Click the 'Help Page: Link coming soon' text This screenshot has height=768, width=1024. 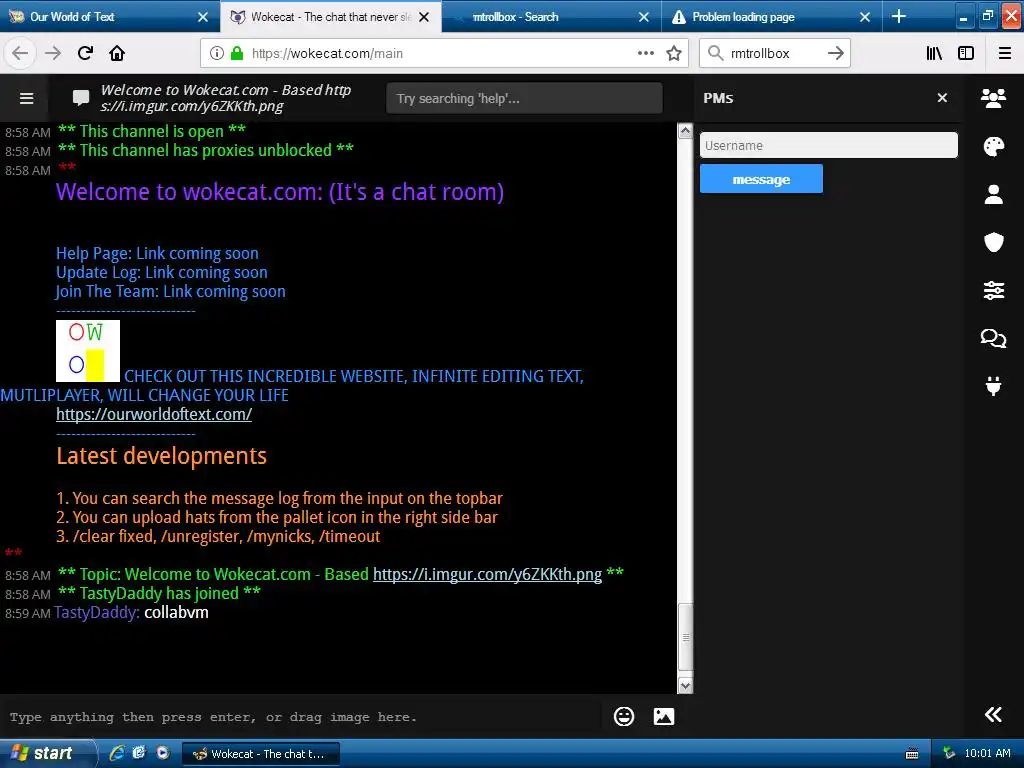point(157,253)
